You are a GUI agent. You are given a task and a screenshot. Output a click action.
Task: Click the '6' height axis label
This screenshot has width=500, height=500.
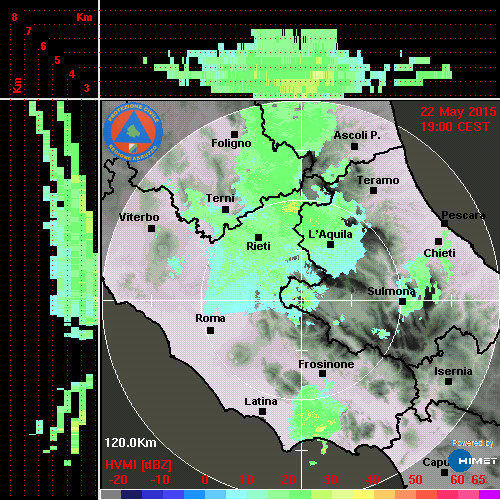[43, 46]
